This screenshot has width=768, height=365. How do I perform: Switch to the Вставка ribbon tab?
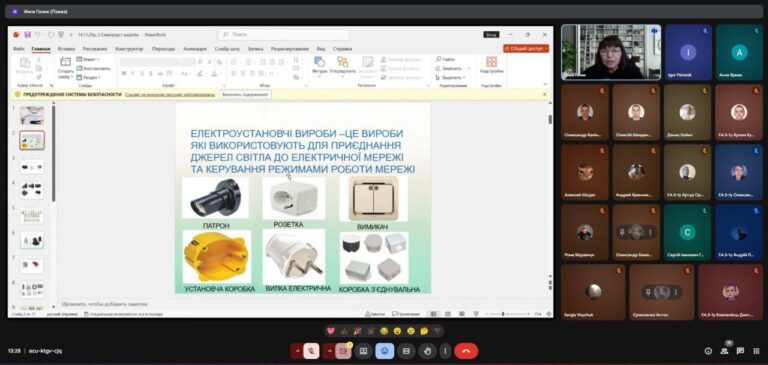coord(66,49)
